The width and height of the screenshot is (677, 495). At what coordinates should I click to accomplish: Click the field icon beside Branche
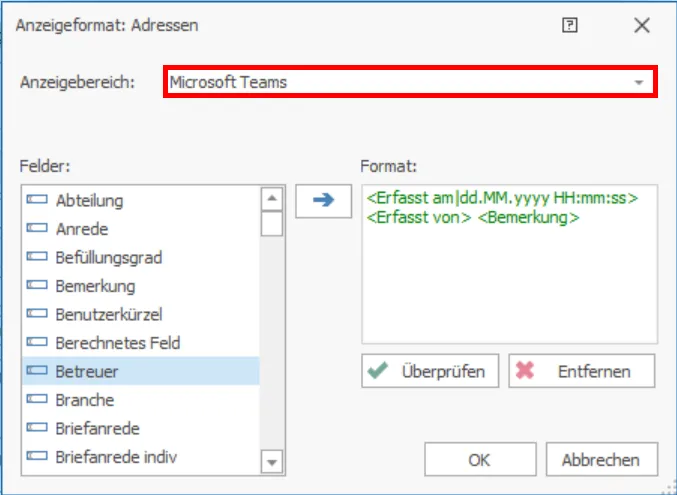click(37, 399)
